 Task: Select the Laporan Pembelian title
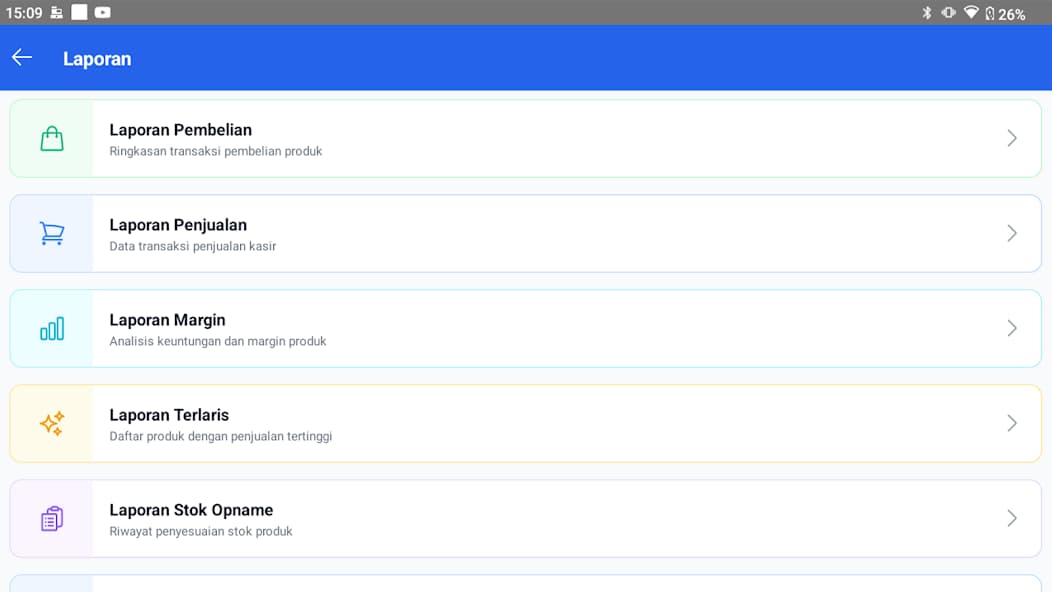(180, 130)
